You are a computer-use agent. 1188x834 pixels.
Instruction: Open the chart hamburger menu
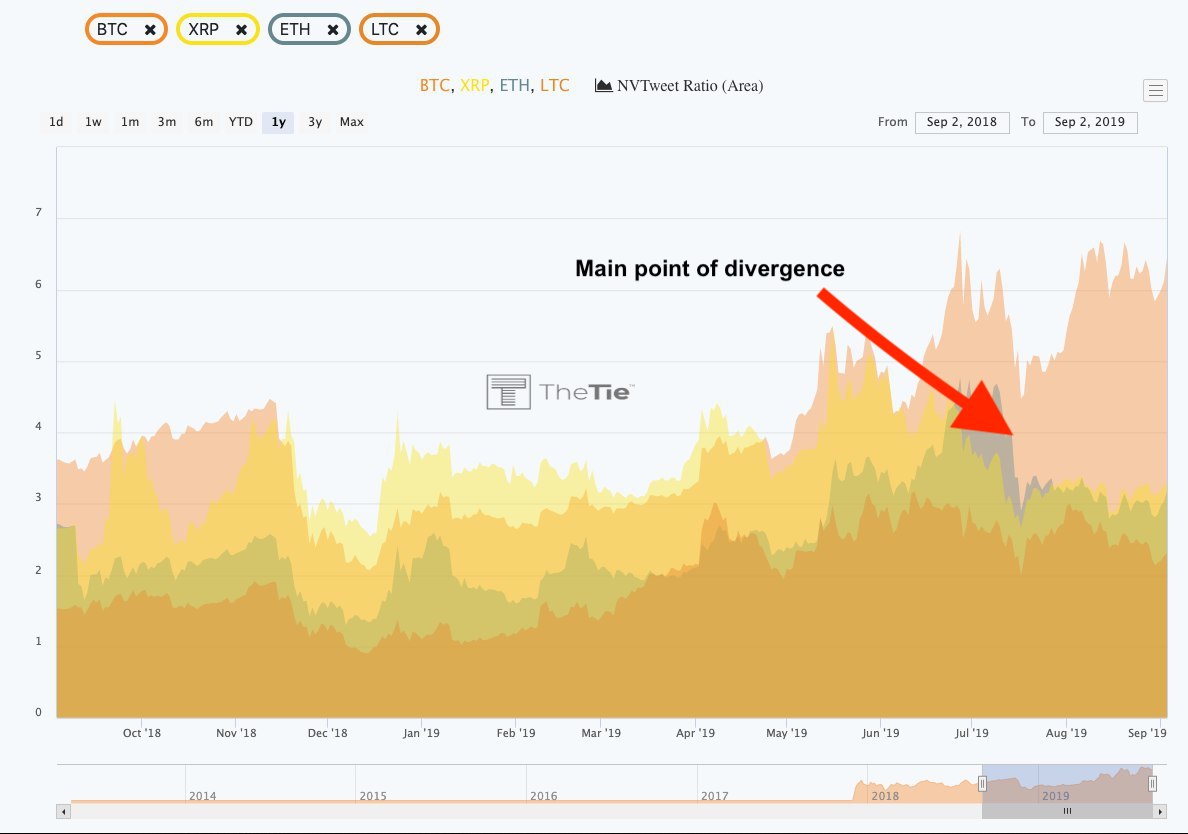point(1155,90)
